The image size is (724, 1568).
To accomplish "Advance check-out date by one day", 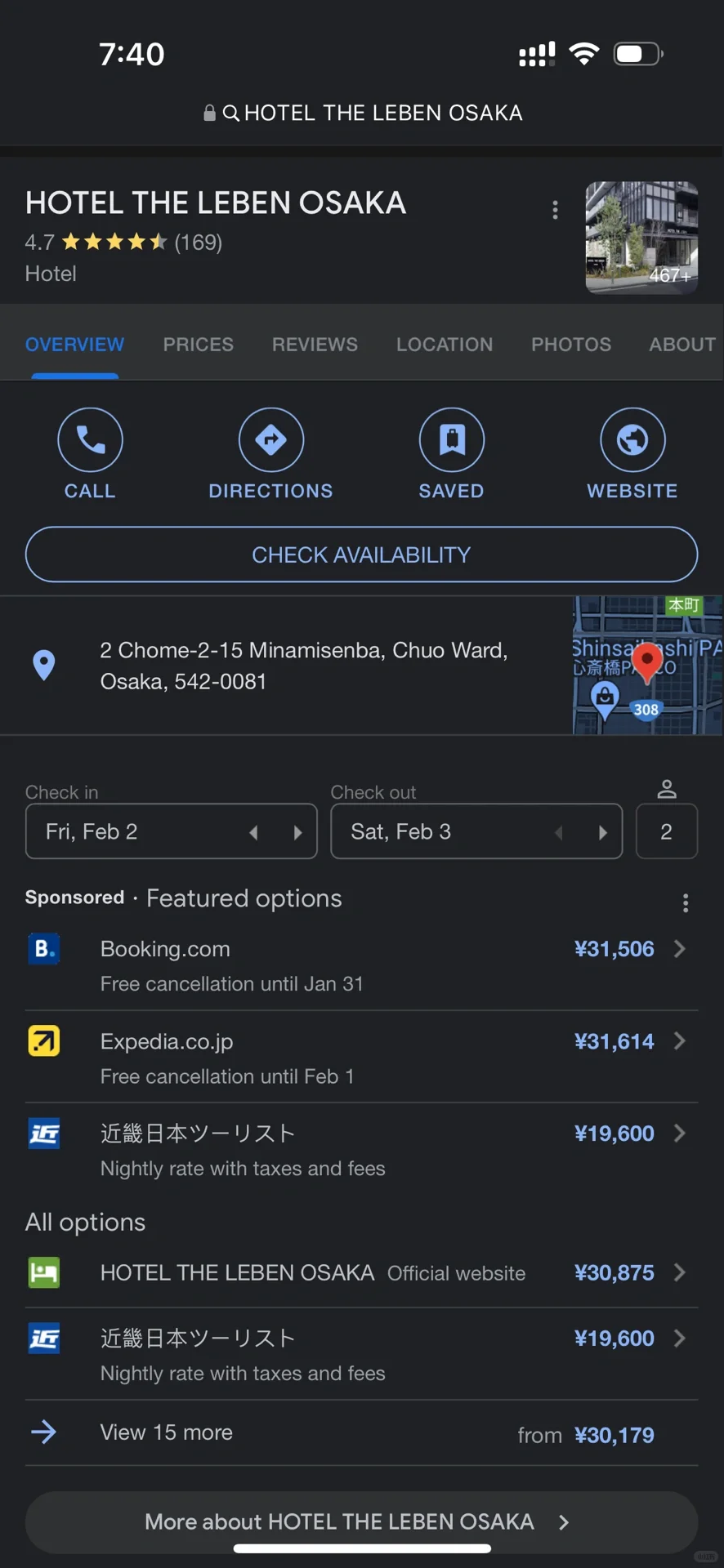I will click(x=603, y=832).
